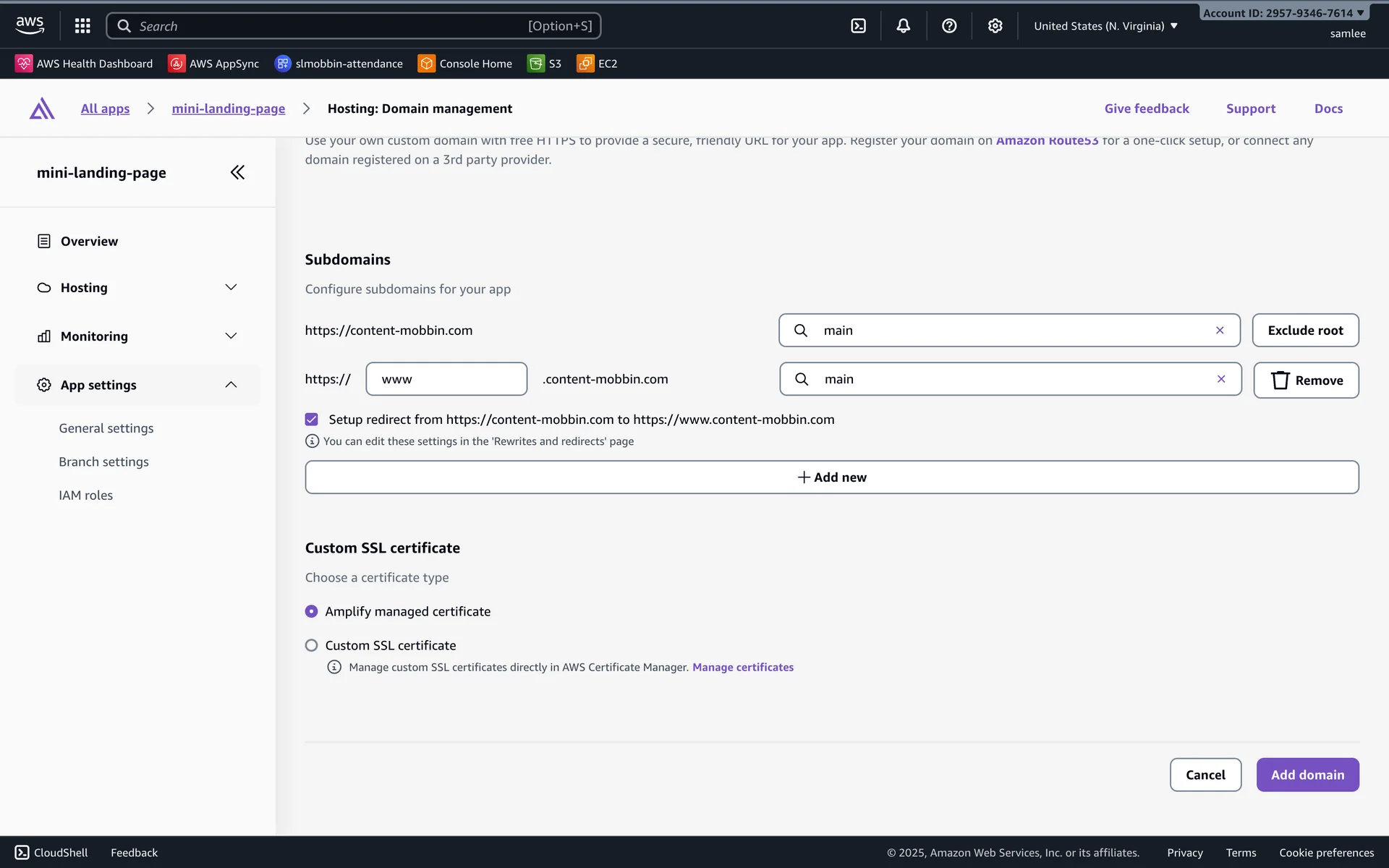Image resolution: width=1389 pixels, height=868 pixels.
Task: Launch CloudShell from the top bar icon
Action: tap(858, 26)
